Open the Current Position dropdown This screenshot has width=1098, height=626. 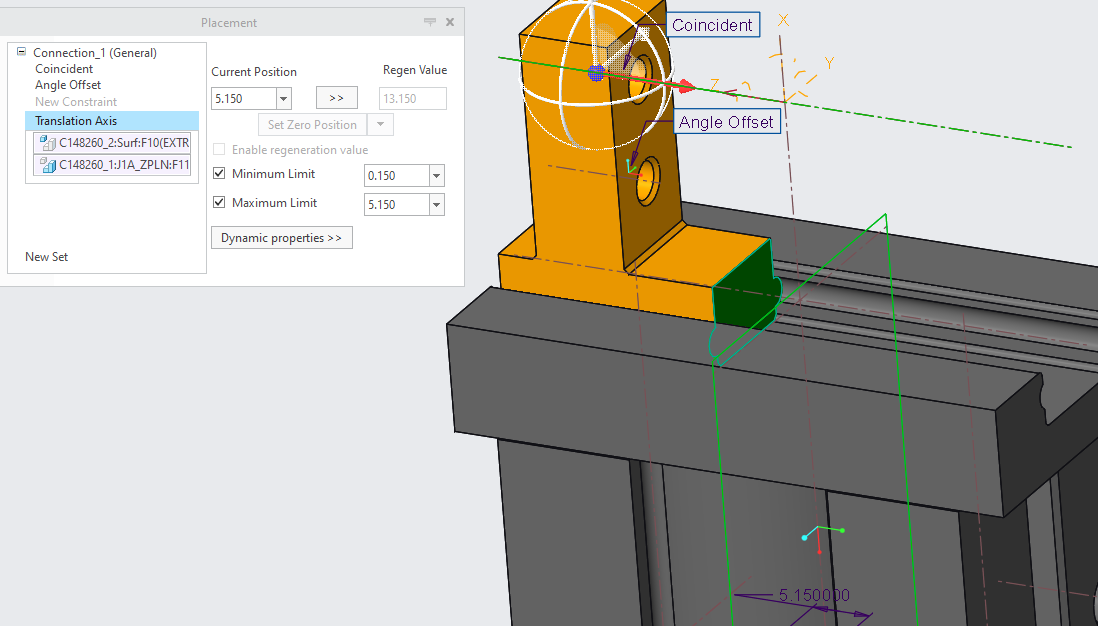pyautogui.click(x=282, y=98)
